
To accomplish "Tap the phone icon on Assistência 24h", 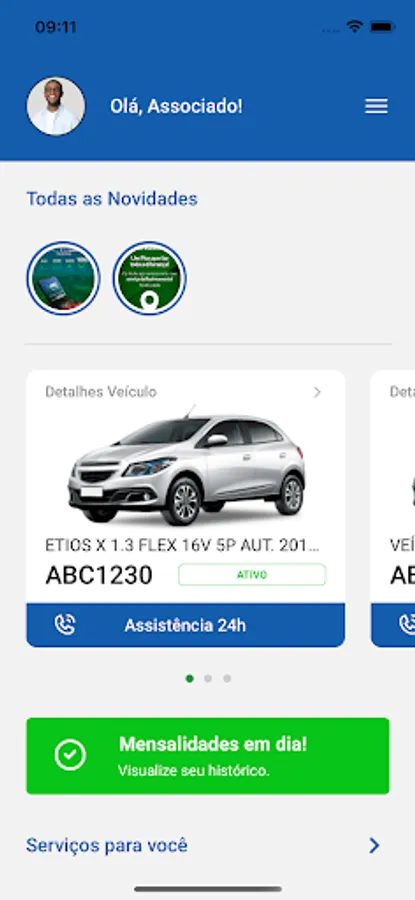I will pos(65,624).
